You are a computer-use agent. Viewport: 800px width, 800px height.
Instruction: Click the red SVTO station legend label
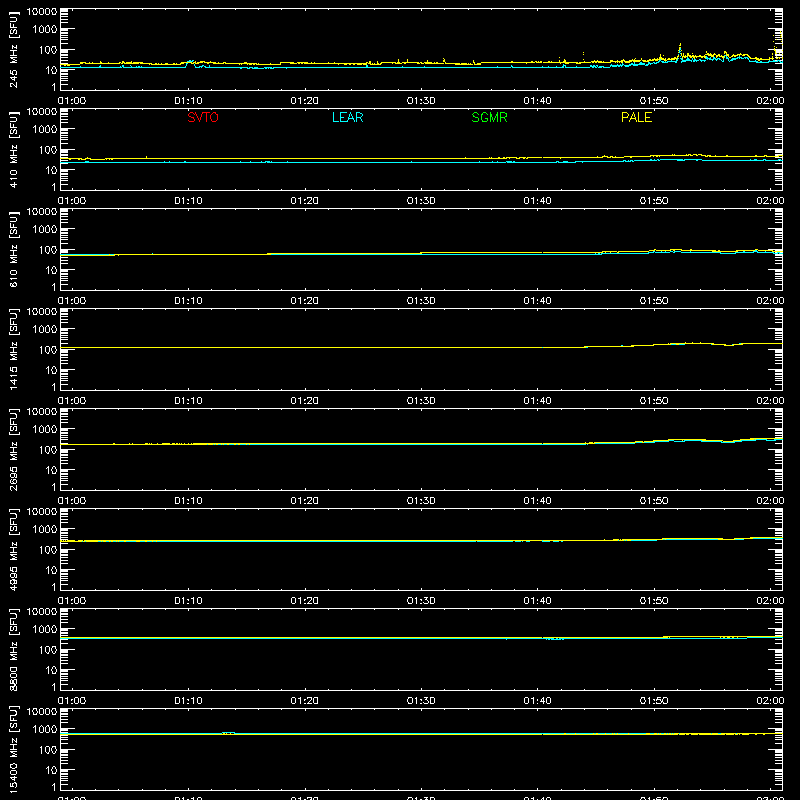tap(203, 117)
